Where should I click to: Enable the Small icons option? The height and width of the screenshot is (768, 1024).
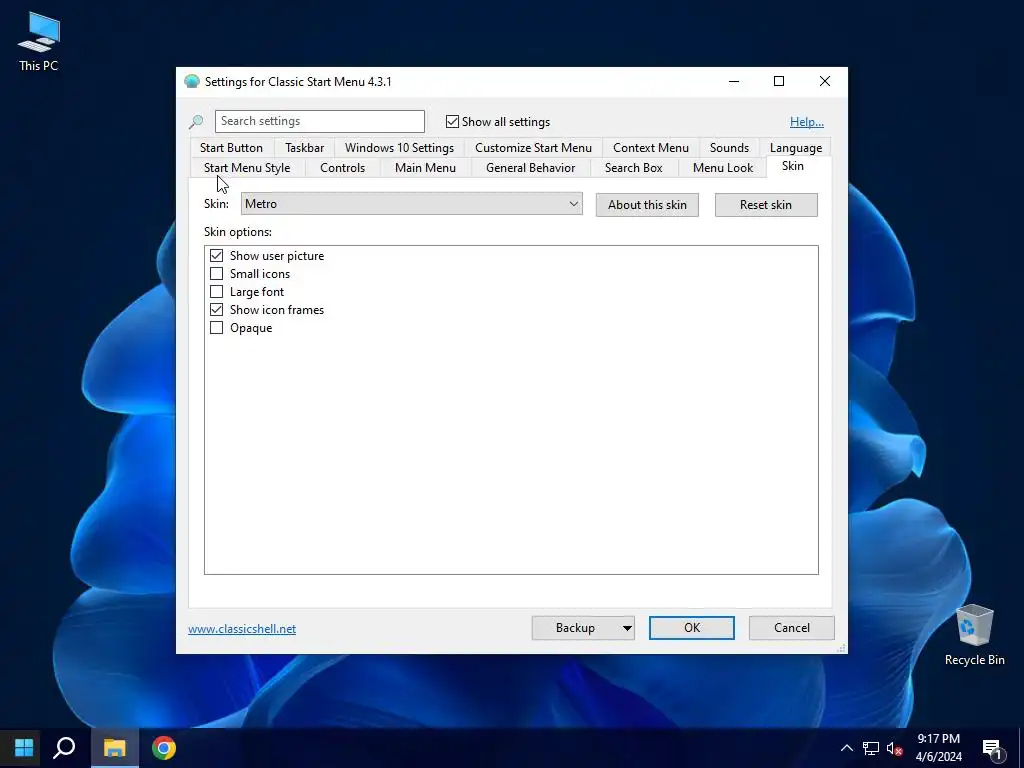point(216,274)
